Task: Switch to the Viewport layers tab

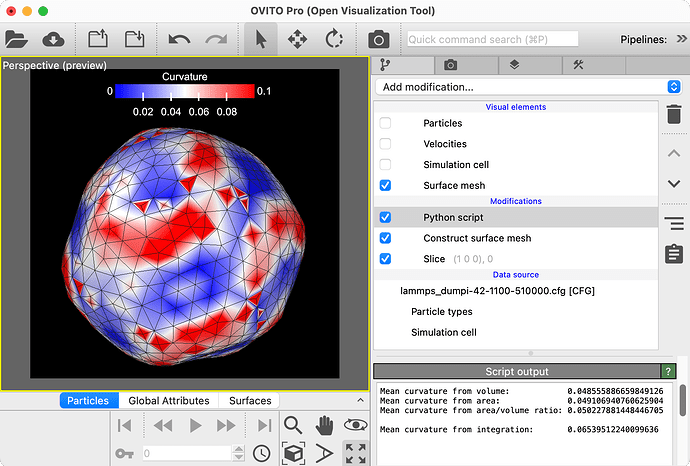Action: pos(530,65)
